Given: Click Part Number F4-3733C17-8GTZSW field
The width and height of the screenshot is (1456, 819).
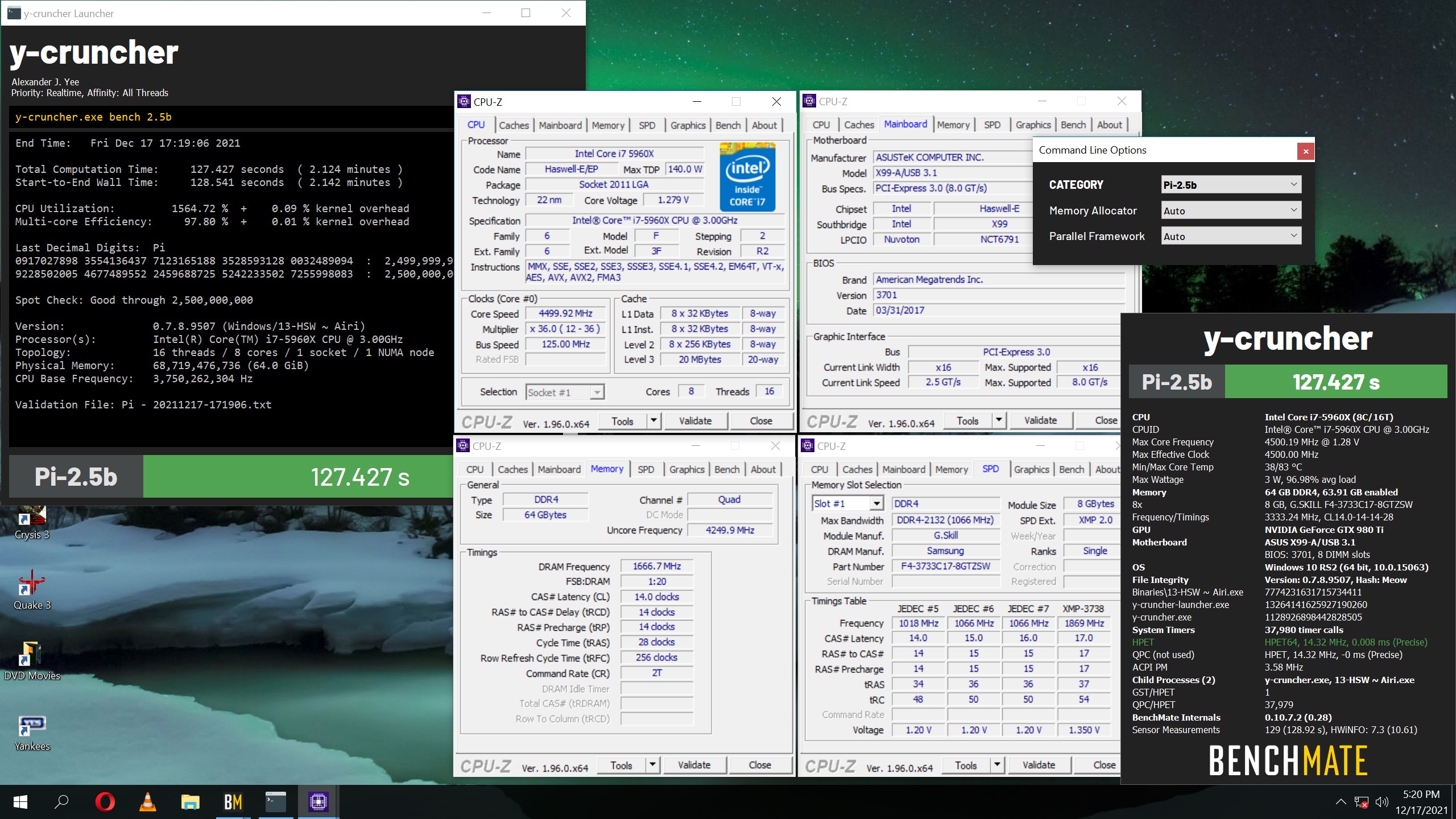Looking at the screenshot, I should (945, 566).
